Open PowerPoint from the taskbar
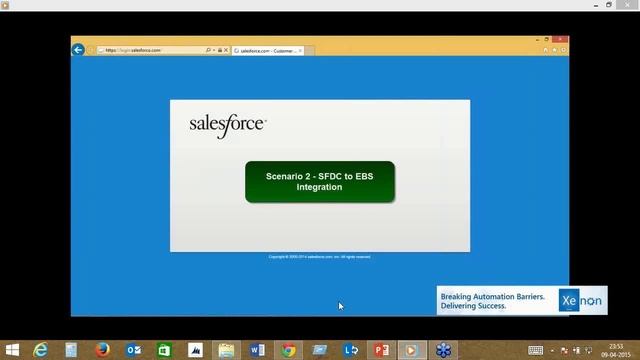 [382, 350]
